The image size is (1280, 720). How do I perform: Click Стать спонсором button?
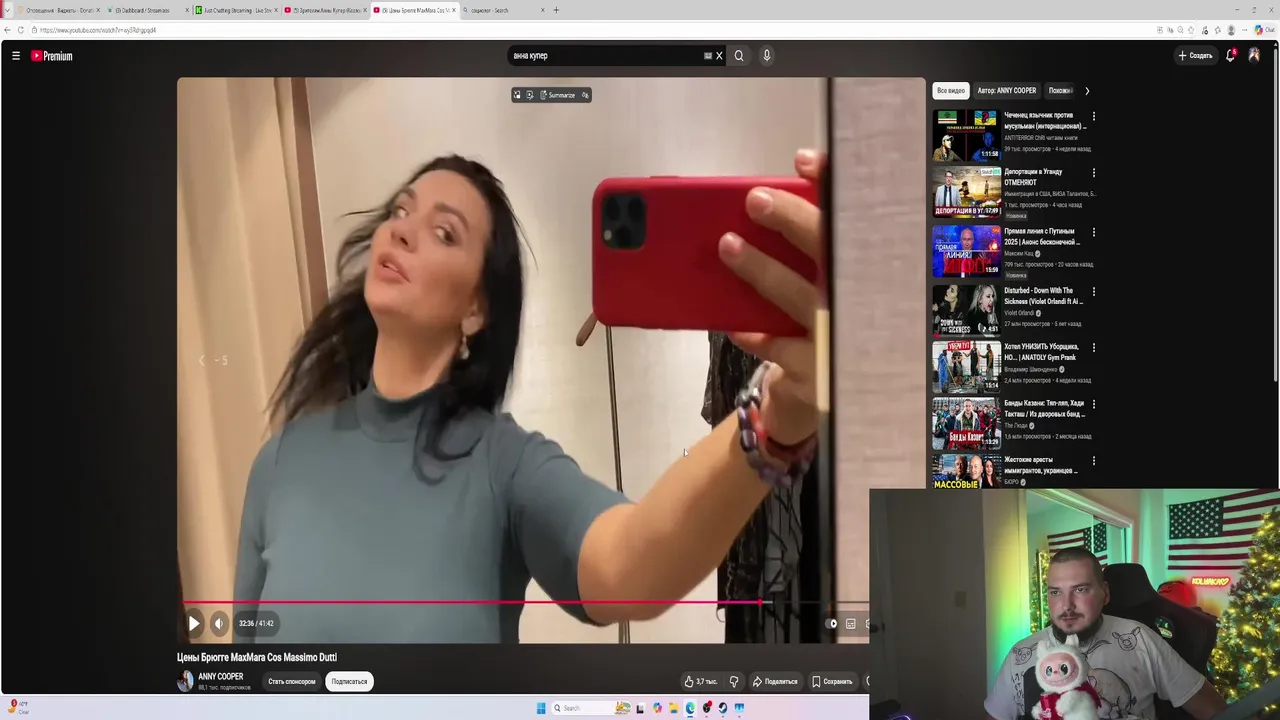coord(292,681)
